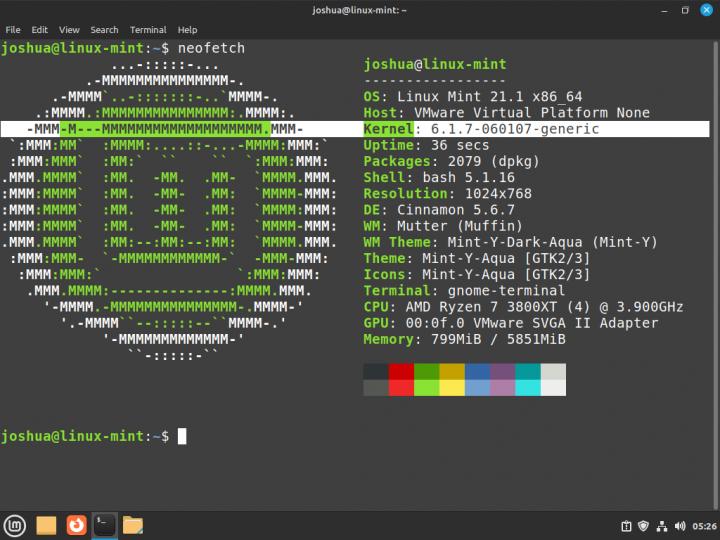720x540 pixels.
Task: Open the View menu
Action: (x=69, y=30)
